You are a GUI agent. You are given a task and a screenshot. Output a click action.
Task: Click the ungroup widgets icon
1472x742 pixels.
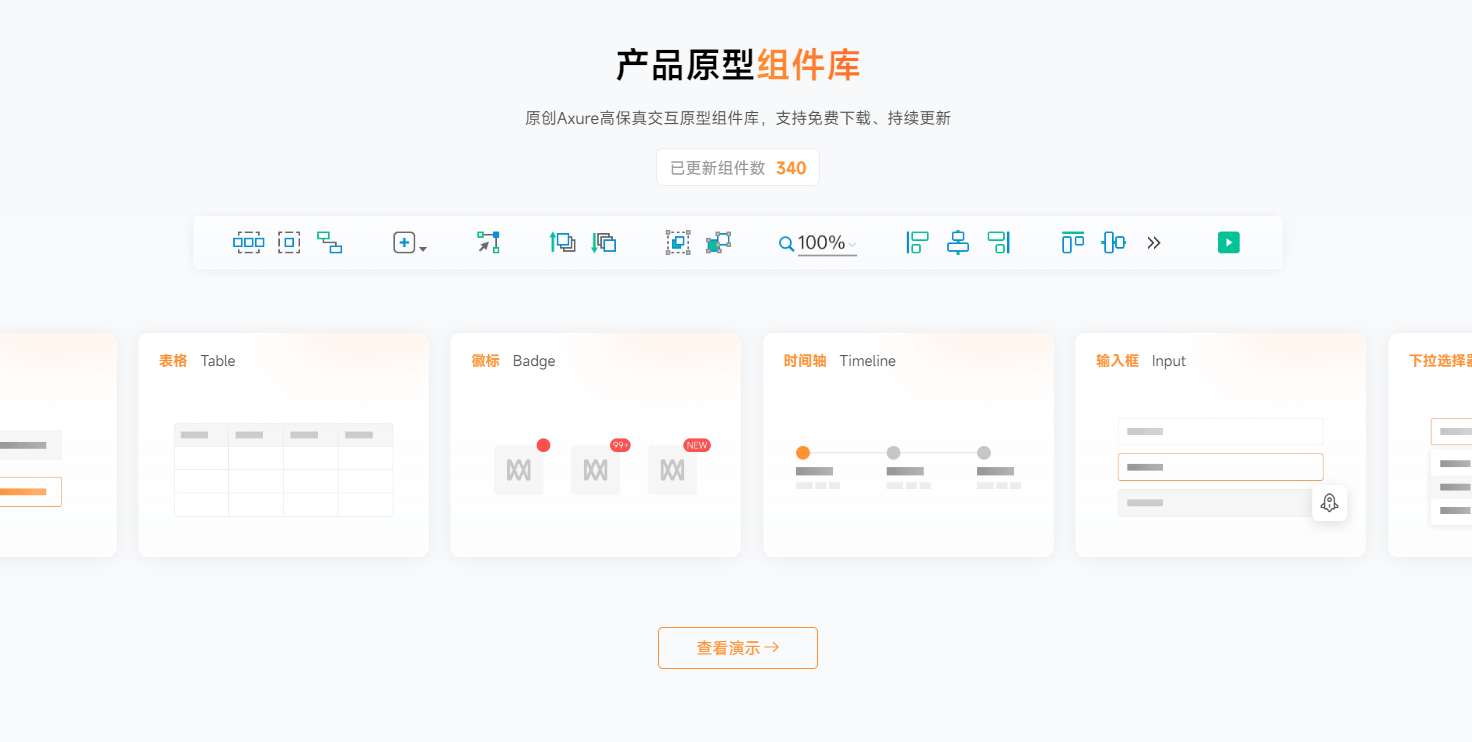[x=718, y=242]
